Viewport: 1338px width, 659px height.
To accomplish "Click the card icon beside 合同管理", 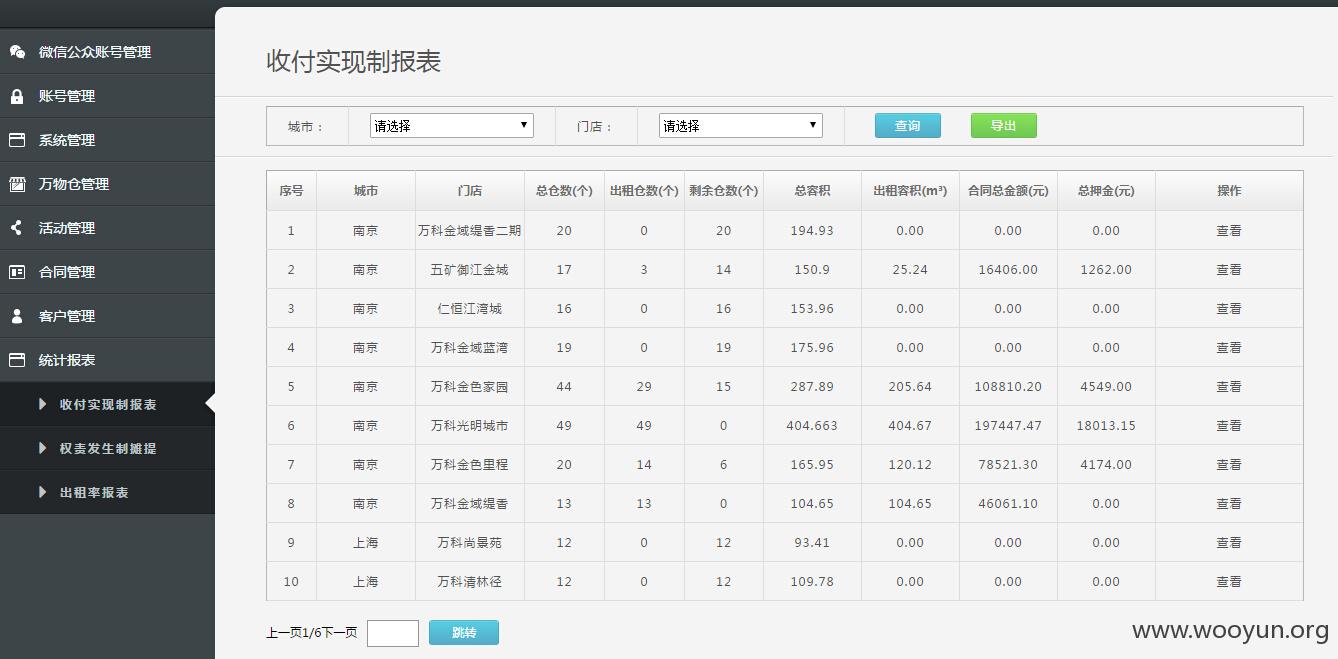I will (x=17, y=272).
